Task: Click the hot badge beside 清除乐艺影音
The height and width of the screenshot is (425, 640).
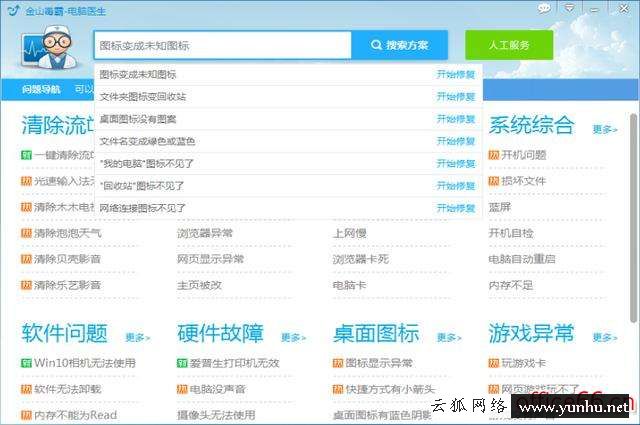Action: (x=26, y=285)
